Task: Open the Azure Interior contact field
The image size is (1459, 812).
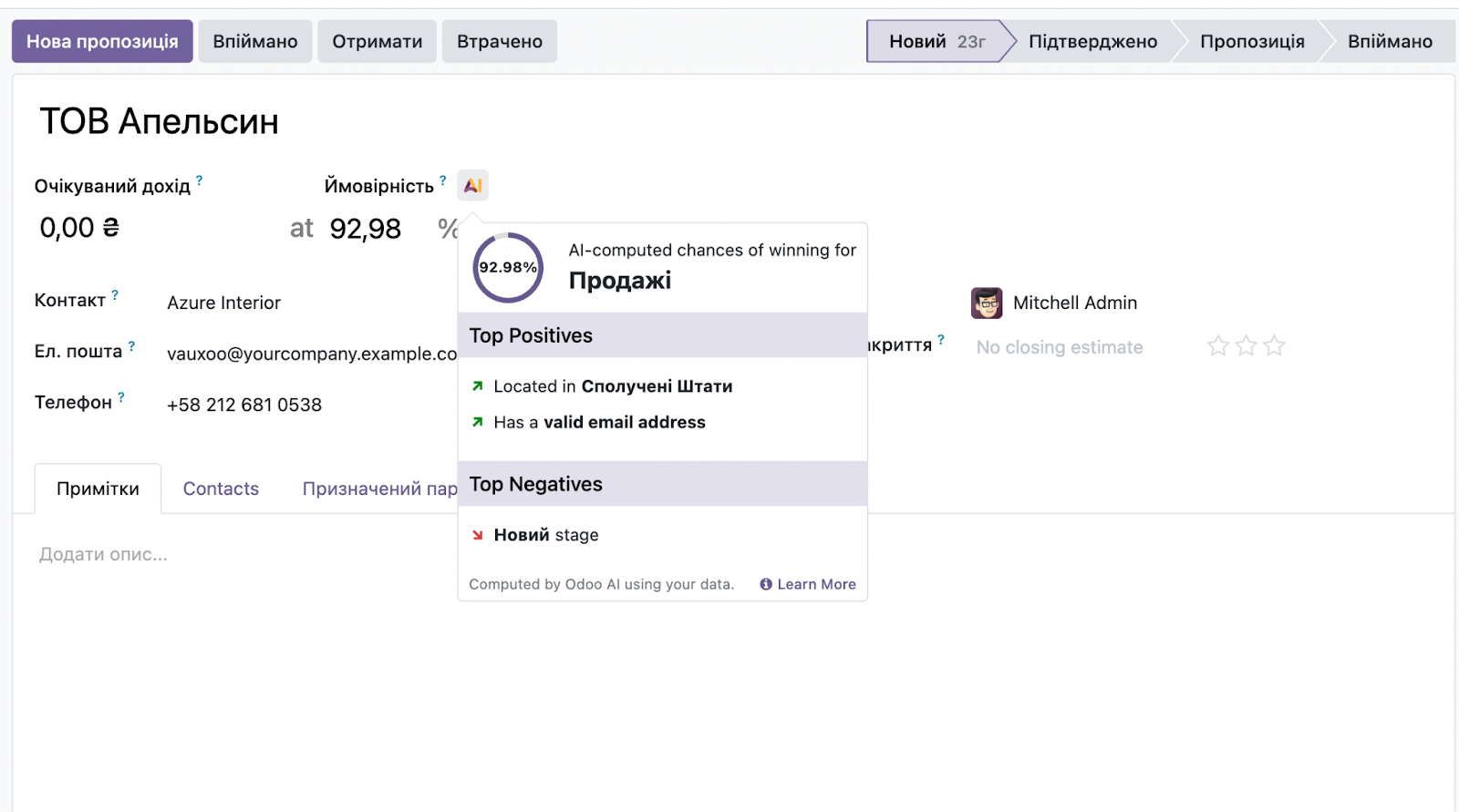Action: 223,303
